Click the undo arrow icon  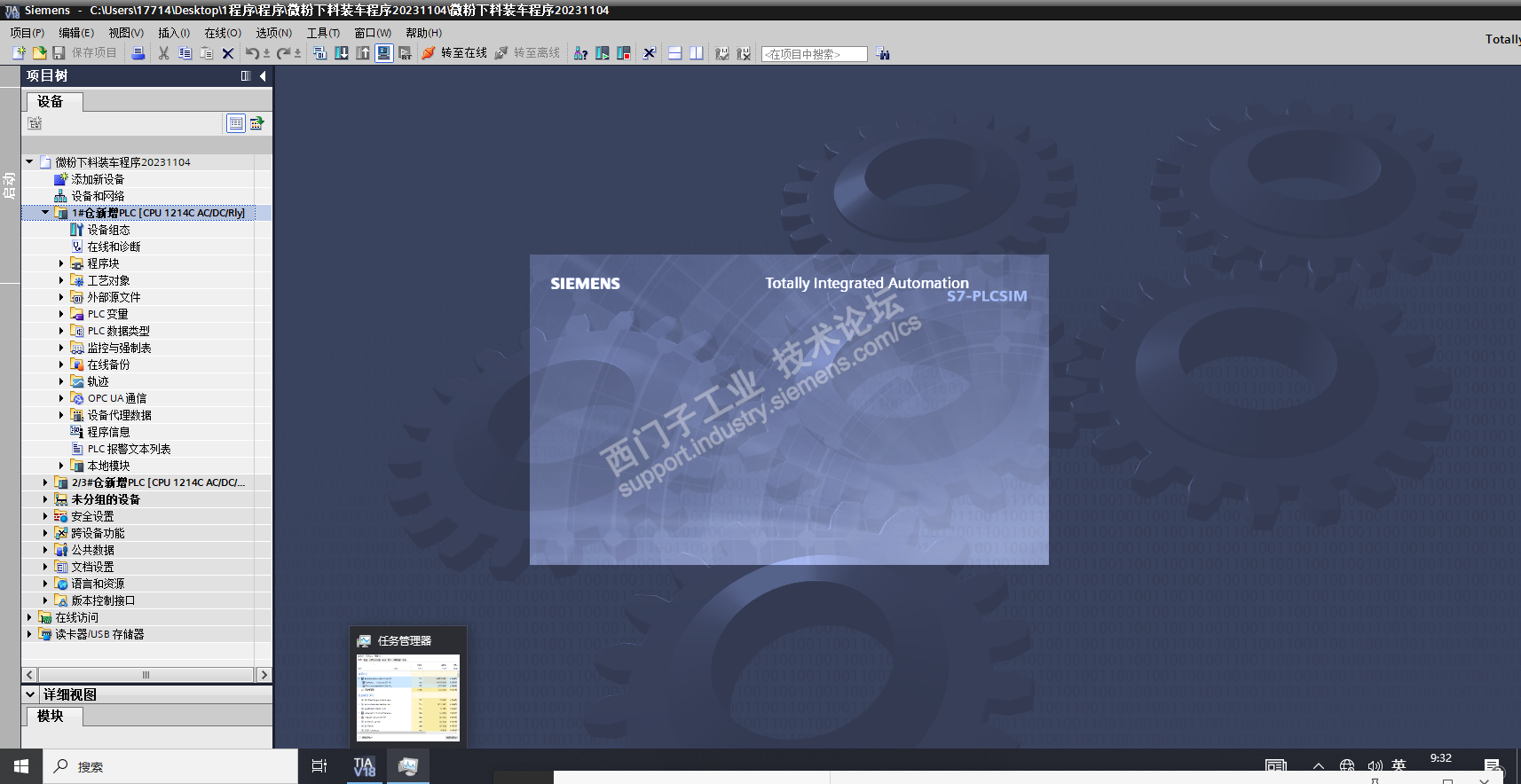pyautogui.click(x=252, y=53)
